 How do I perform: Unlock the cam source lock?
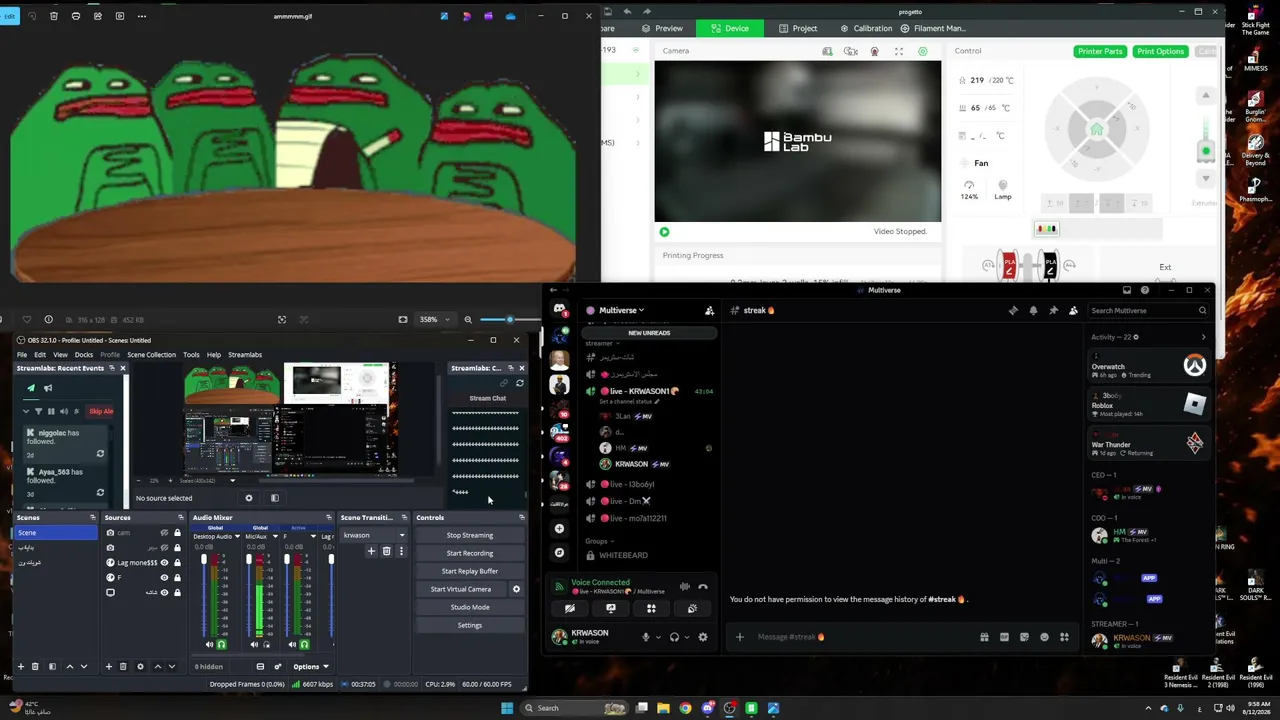pyautogui.click(x=178, y=533)
